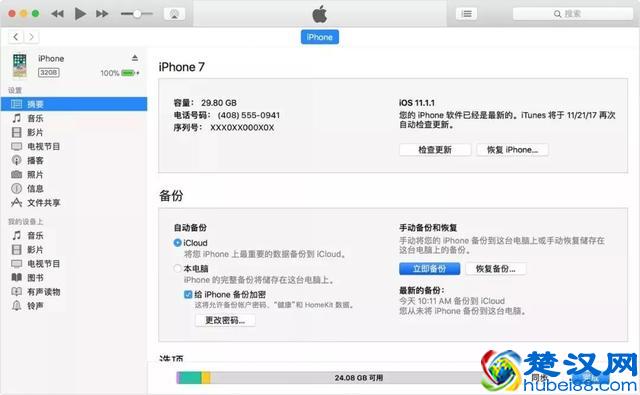
Task: Click the iPhone 7 heading
Action: (x=182, y=67)
